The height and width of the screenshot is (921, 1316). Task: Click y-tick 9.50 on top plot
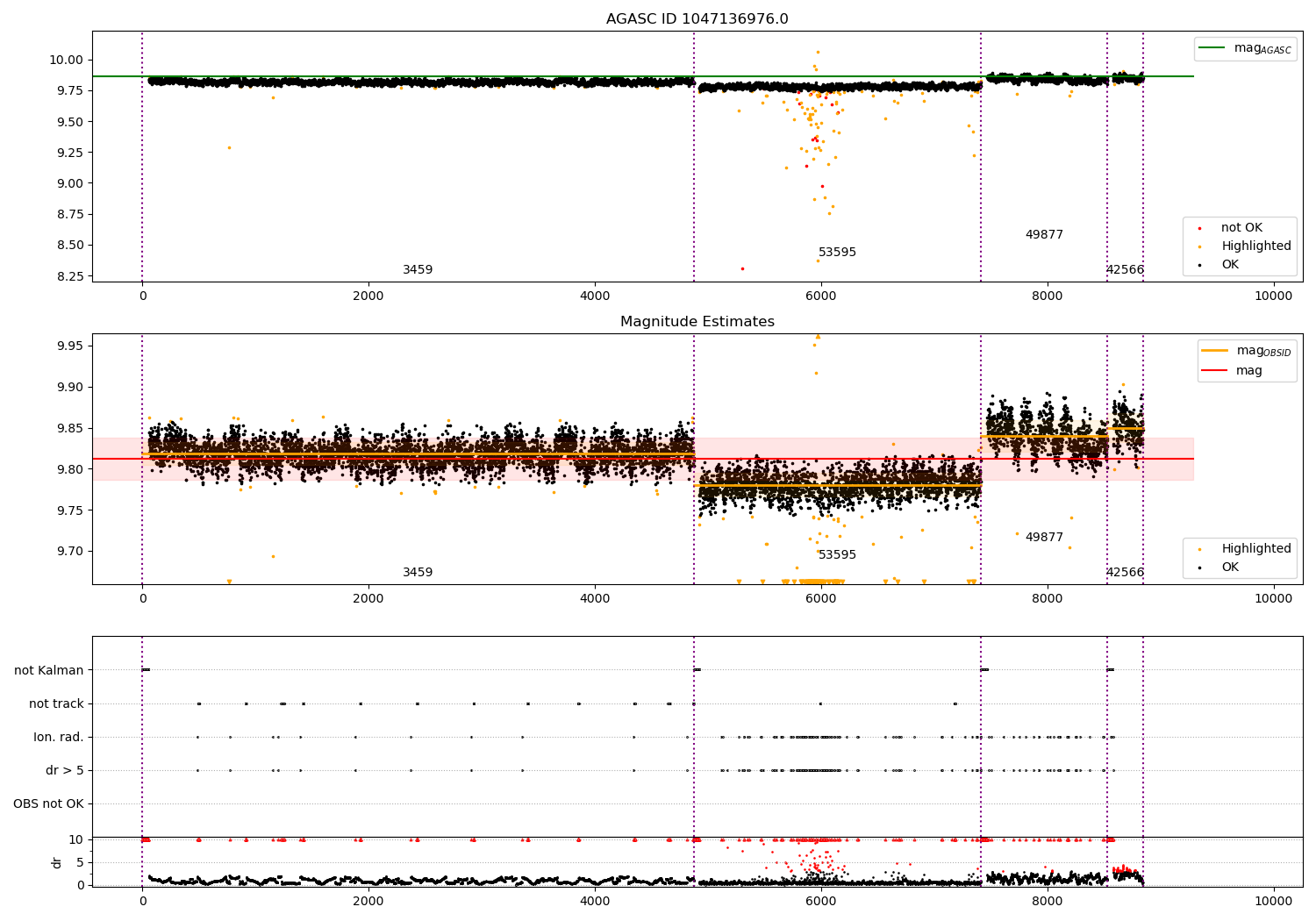click(69, 122)
